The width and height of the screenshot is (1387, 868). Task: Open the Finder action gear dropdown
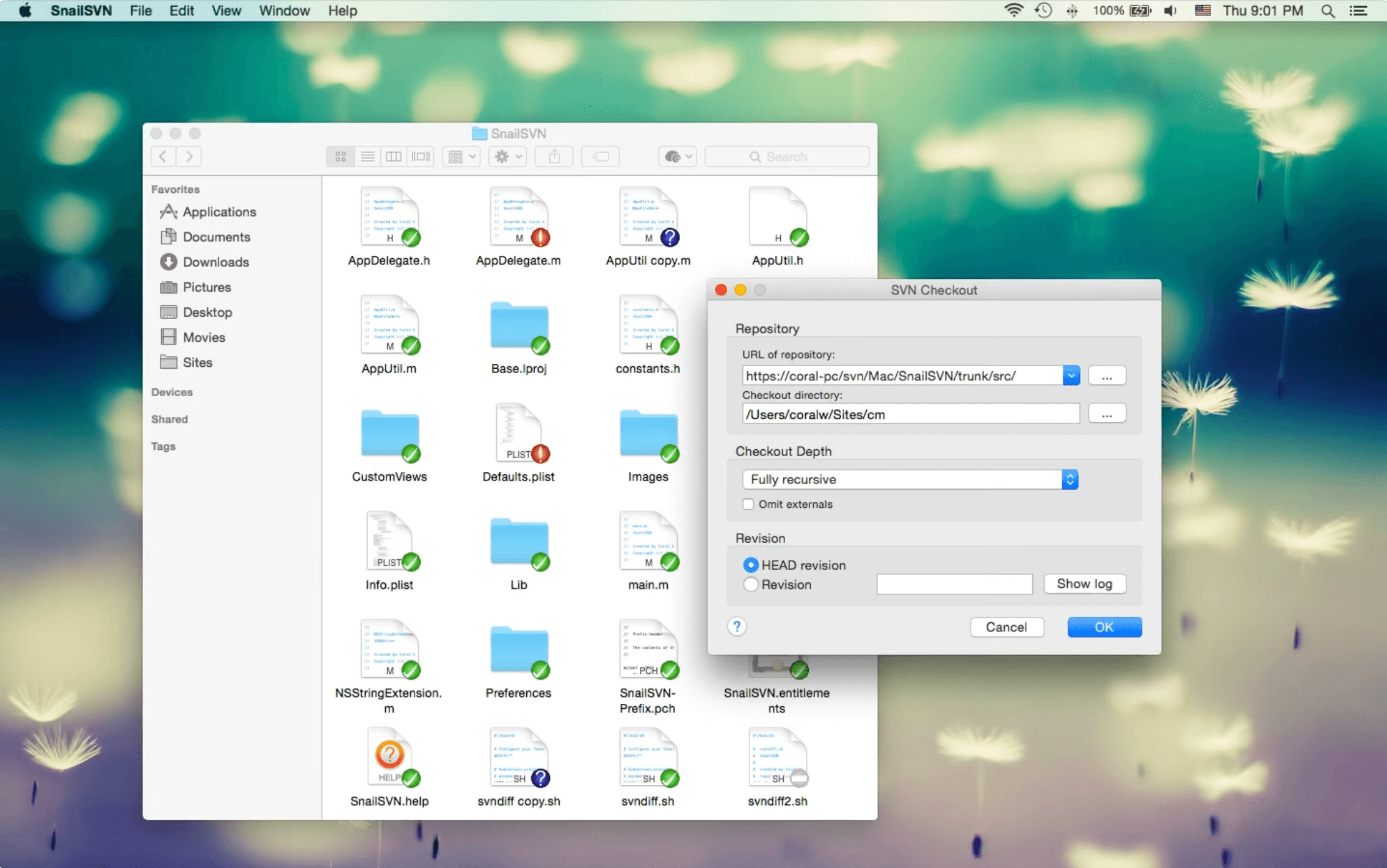(508, 157)
